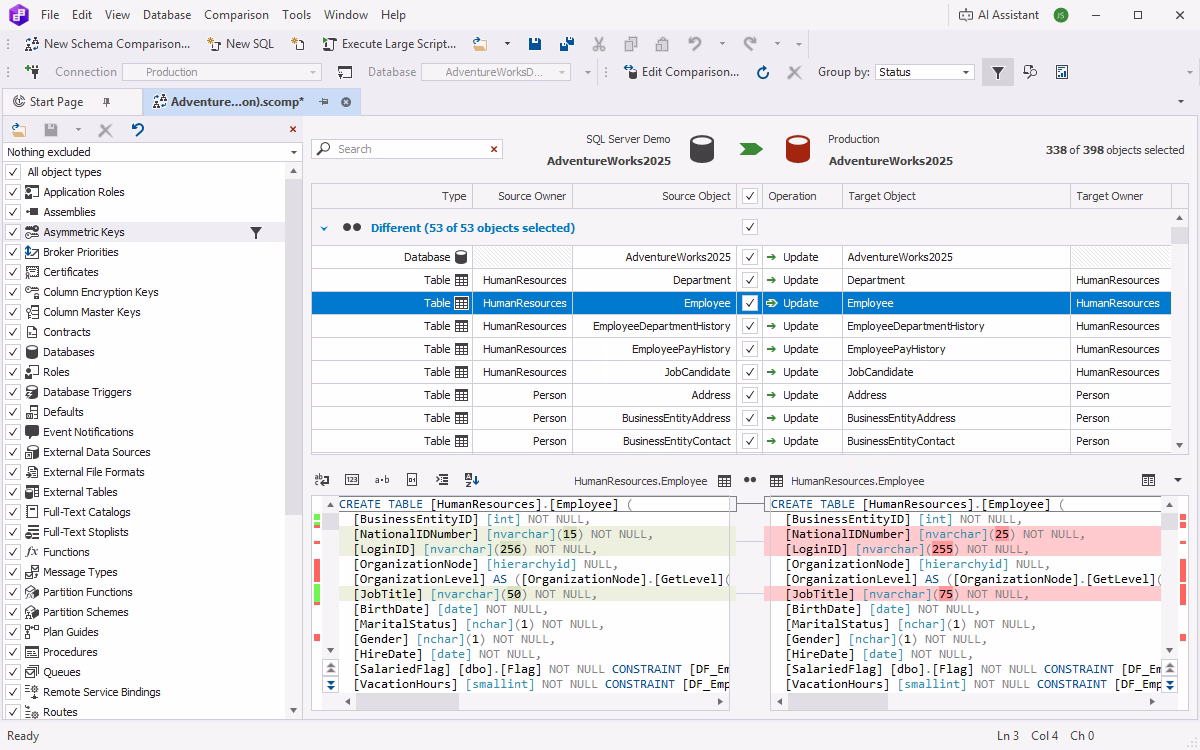1200x750 pixels.
Task: Click the blue undo arrow in filter panel
Action: tap(138, 130)
